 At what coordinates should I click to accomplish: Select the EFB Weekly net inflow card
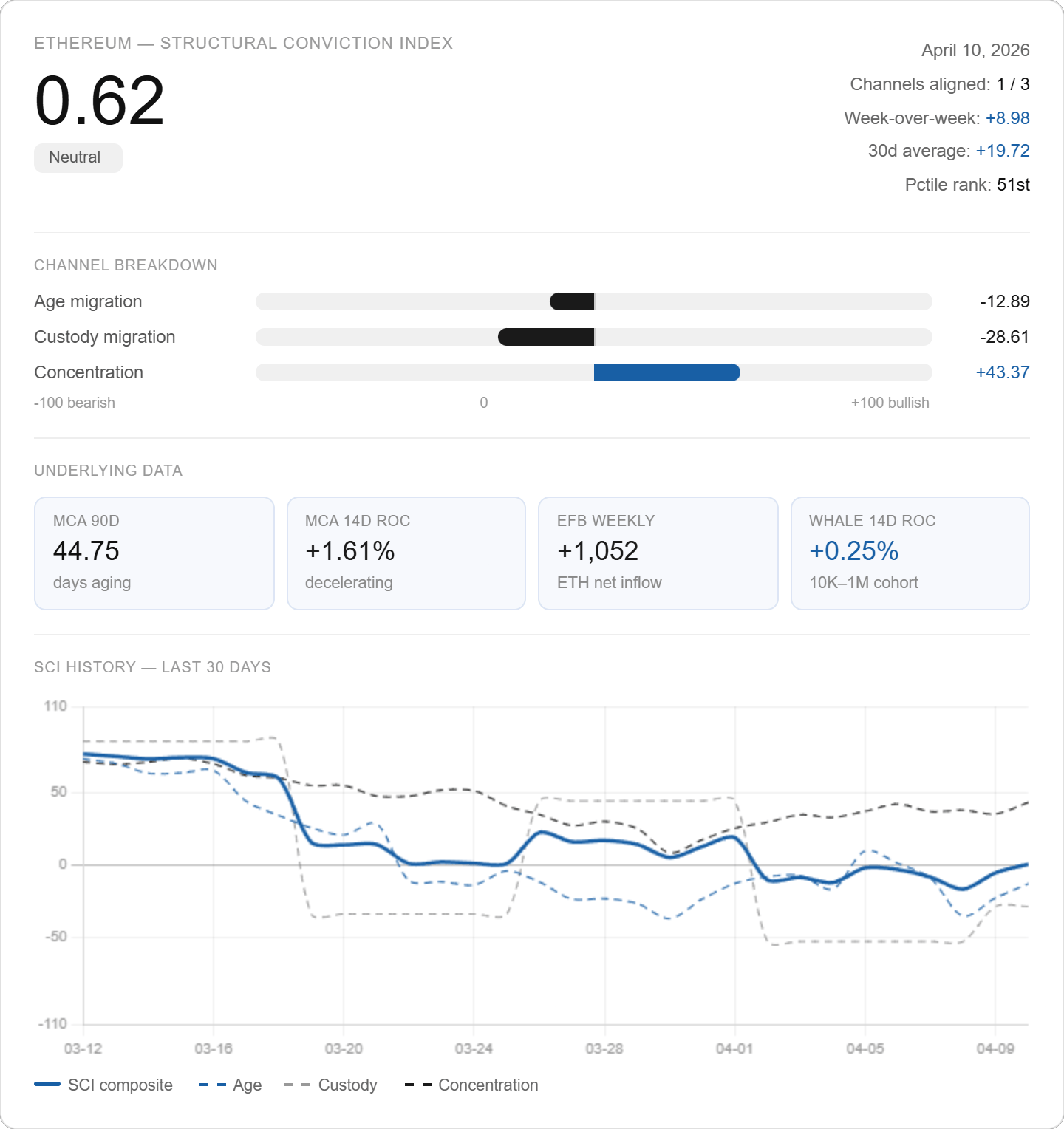[x=658, y=553]
